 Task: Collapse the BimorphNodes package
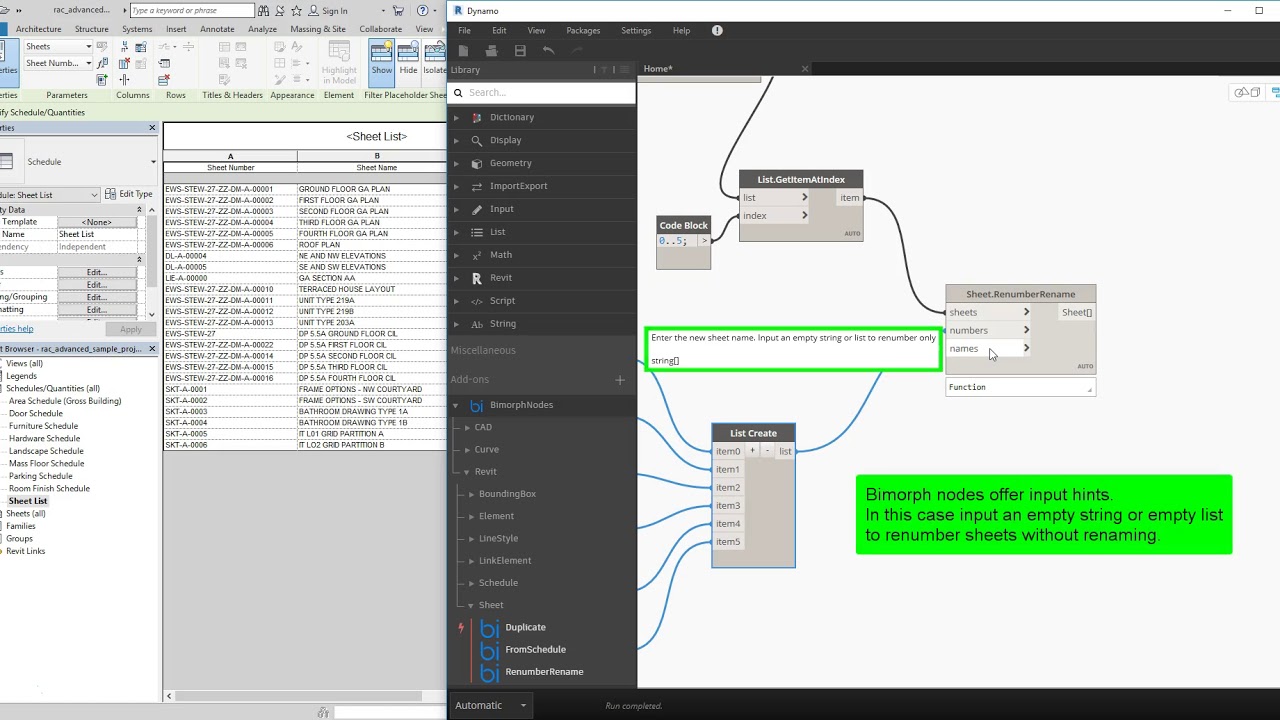point(456,405)
